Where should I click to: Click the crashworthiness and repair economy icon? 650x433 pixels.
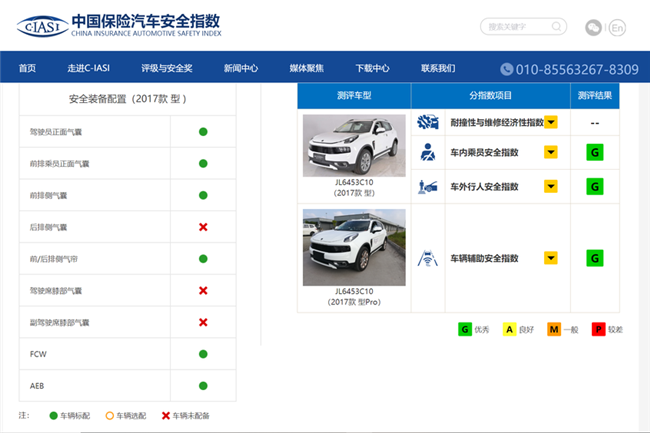[x=428, y=122]
